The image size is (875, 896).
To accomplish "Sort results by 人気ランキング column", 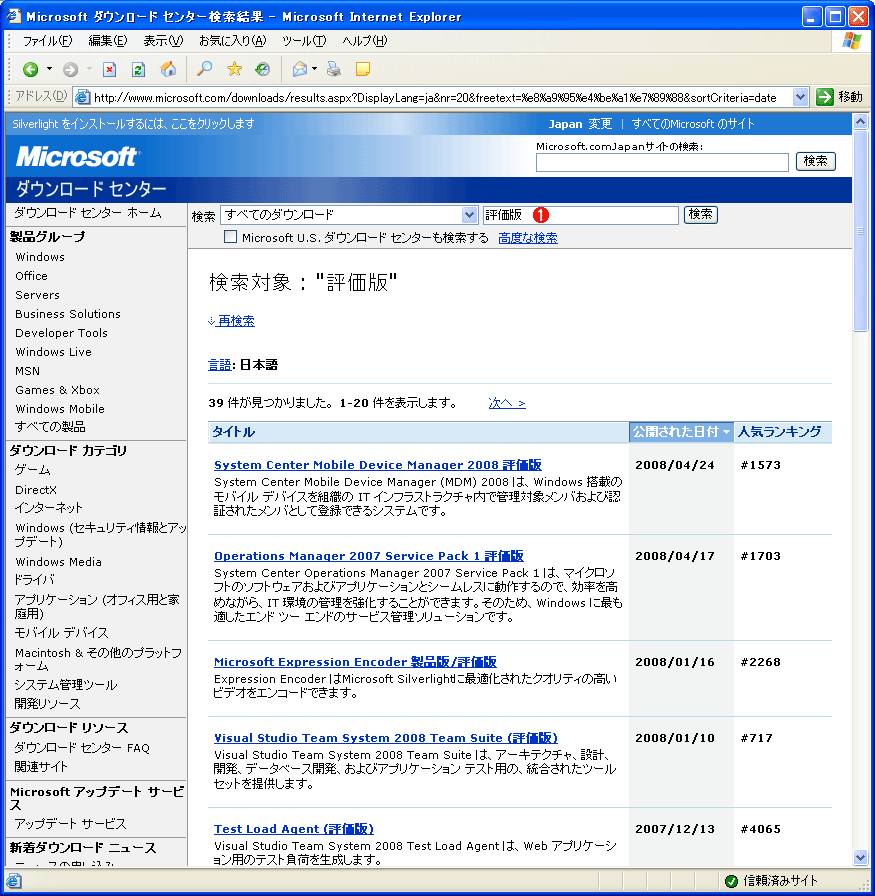I will 782,432.
